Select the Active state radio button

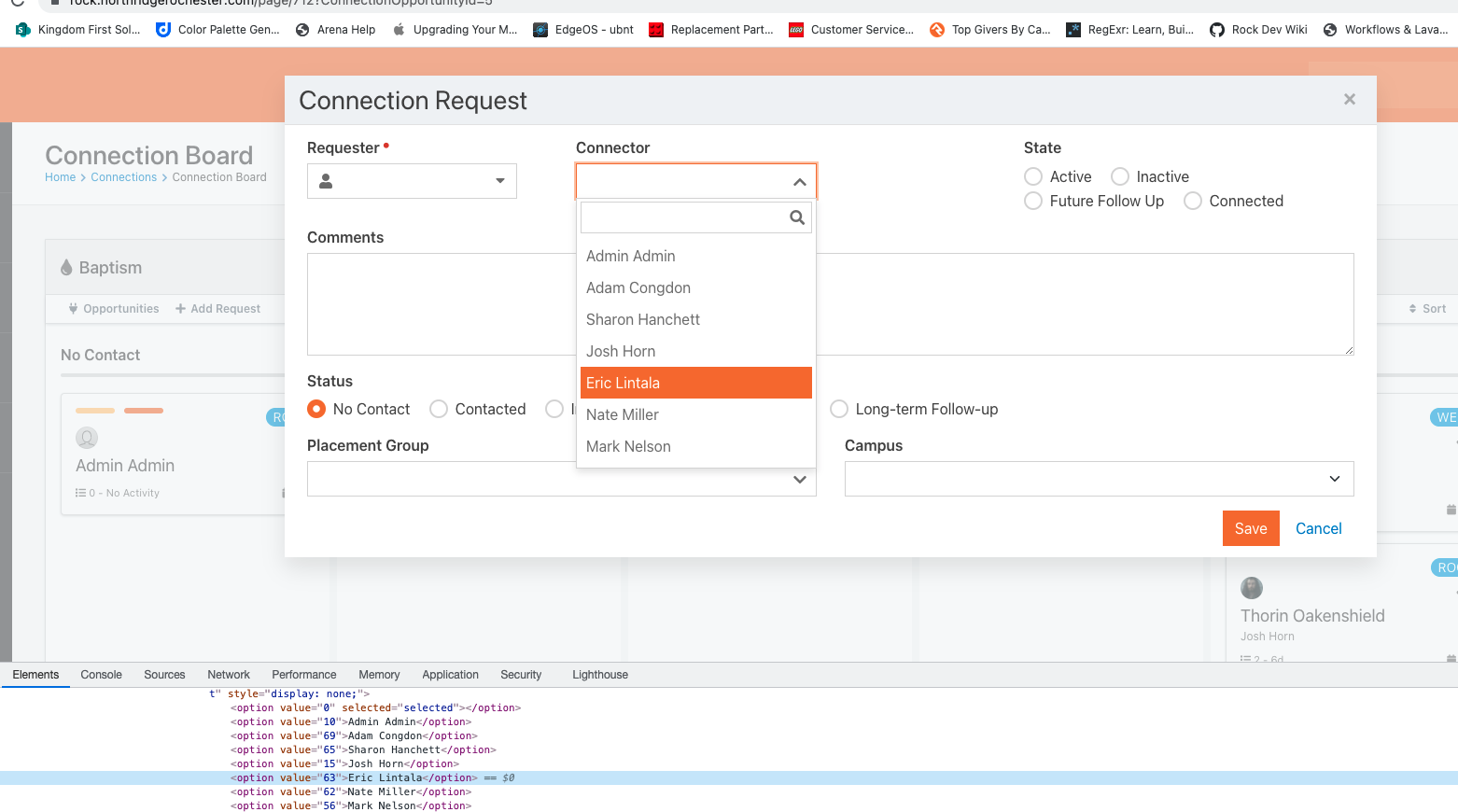pos(1033,175)
